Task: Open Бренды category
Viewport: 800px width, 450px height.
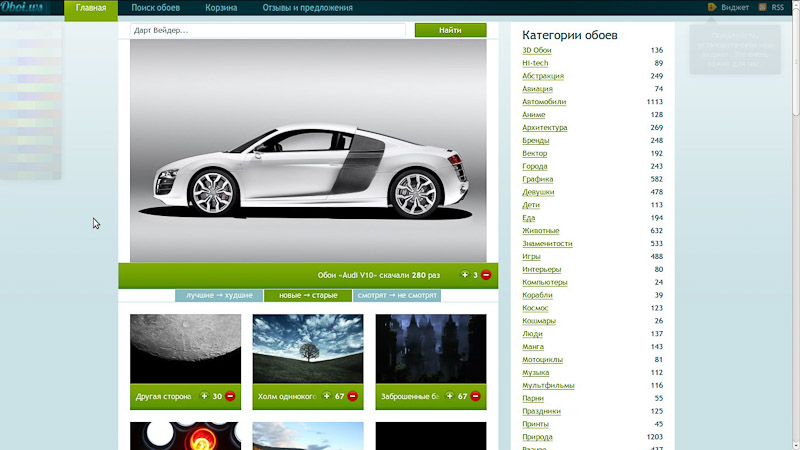Action: click(x=536, y=140)
